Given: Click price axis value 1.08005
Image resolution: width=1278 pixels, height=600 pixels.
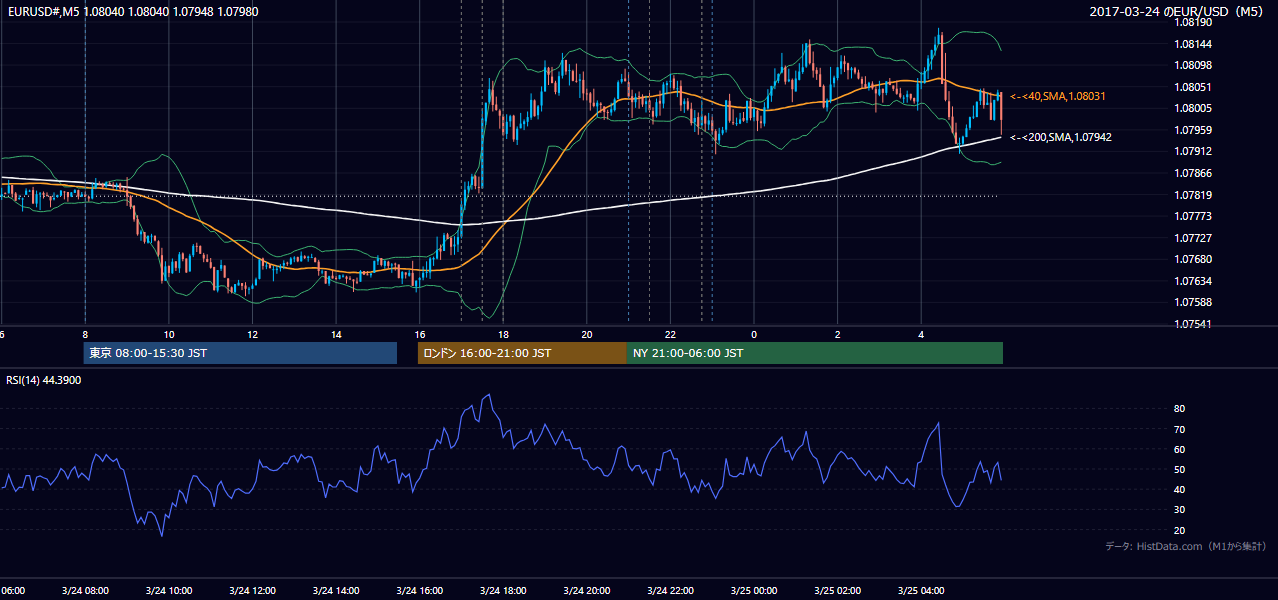Looking at the screenshot, I should coord(1193,108).
